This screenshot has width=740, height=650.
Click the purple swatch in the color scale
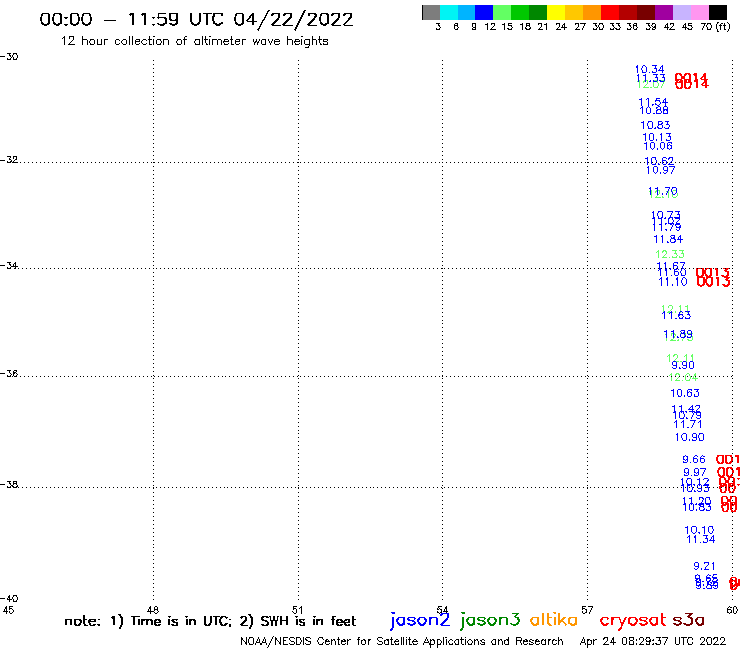pyautogui.click(x=664, y=12)
